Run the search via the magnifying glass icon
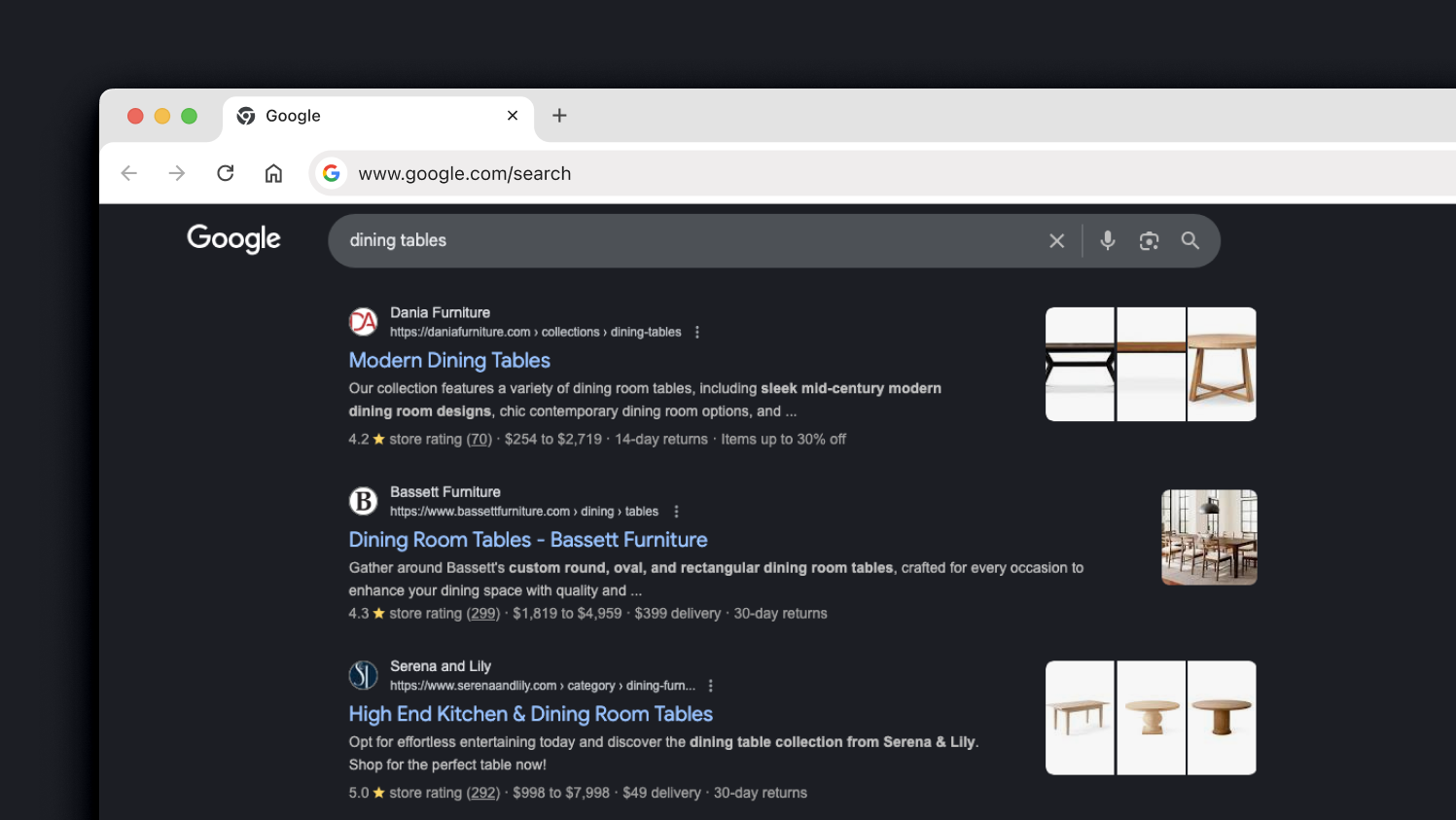 coord(1190,240)
